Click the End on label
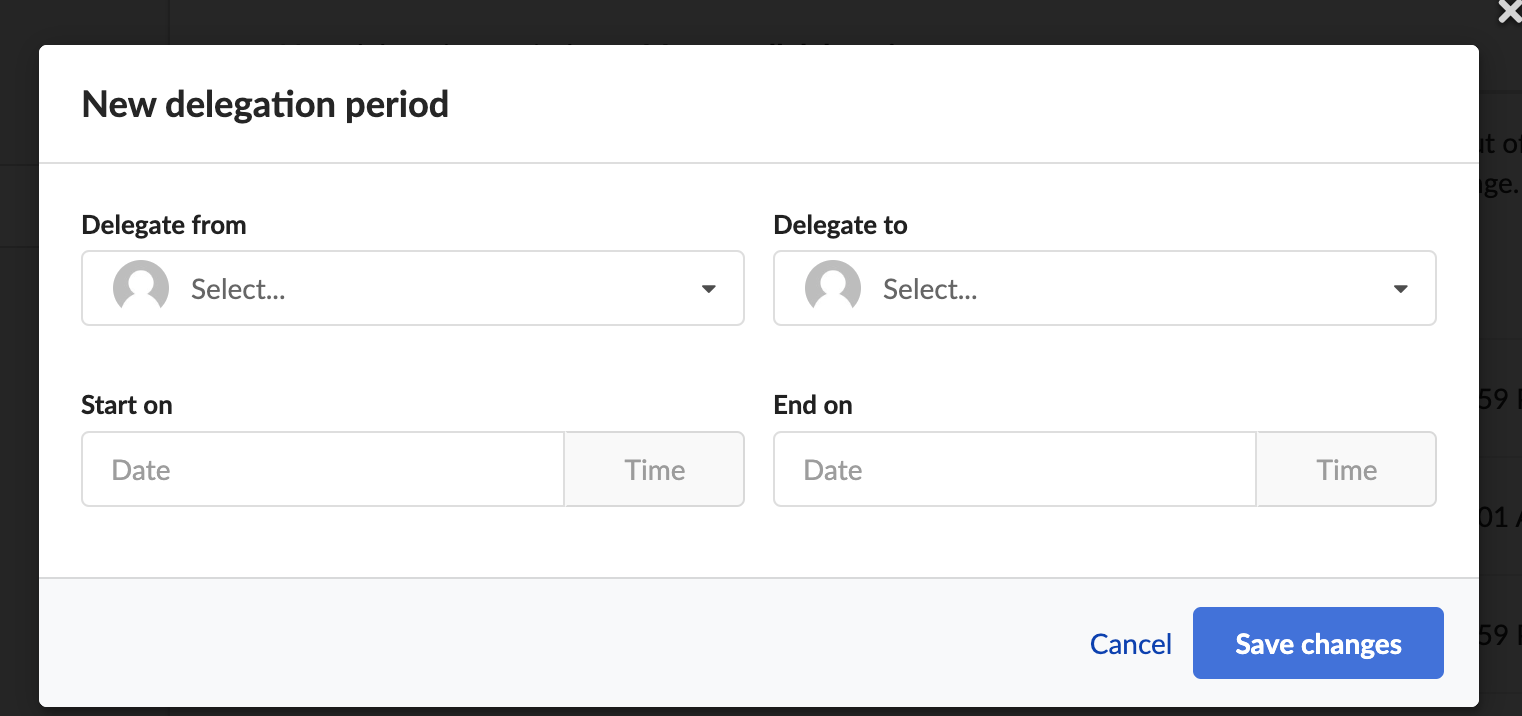1522x716 pixels. (x=813, y=405)
